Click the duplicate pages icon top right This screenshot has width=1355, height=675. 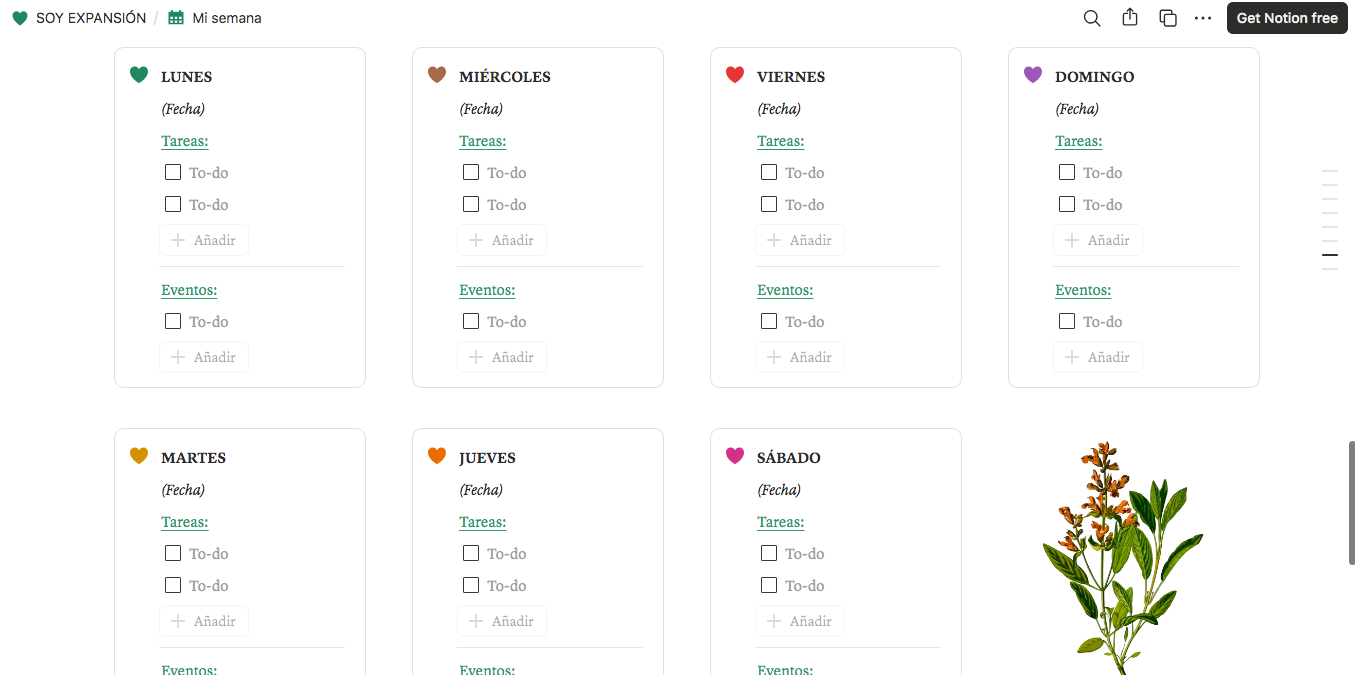[x=1167, y=18]
